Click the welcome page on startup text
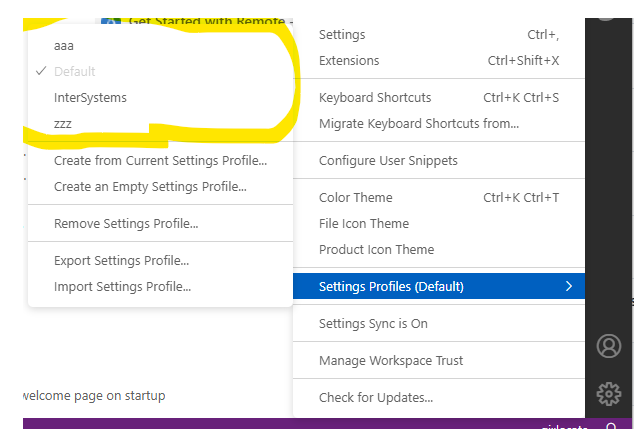Image resolution: width=634 pixels, height=429 pixels. point(94,395)
